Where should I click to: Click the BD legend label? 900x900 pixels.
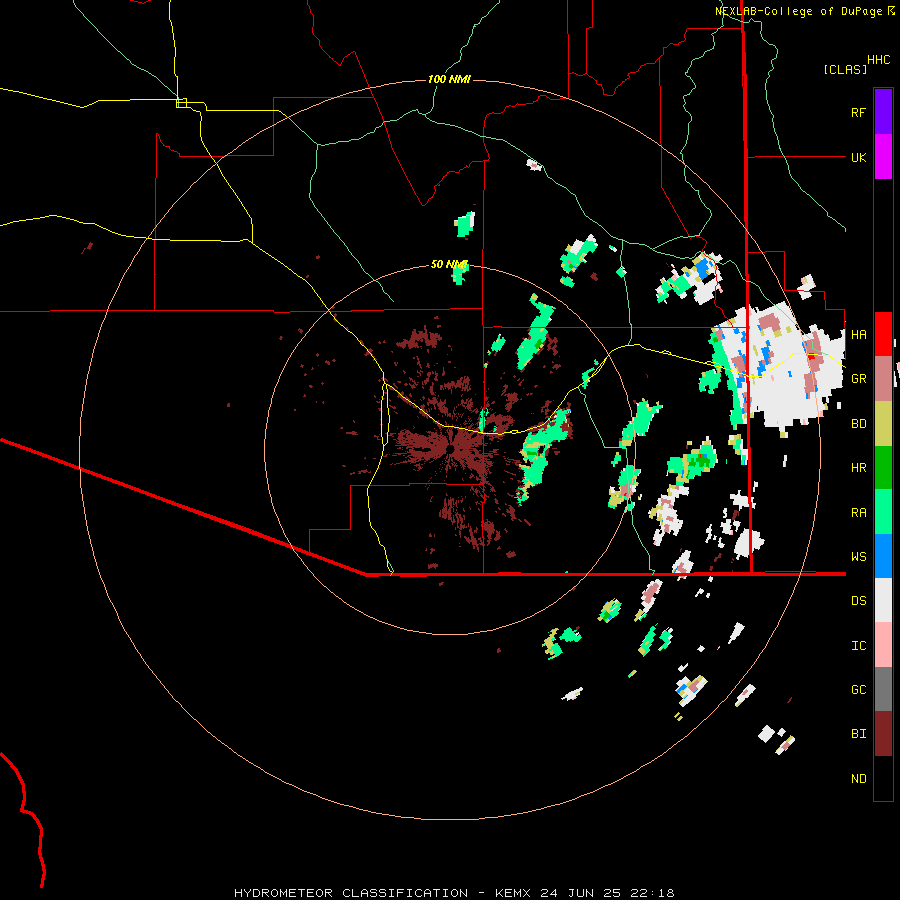pyautogui.click(x=858, y=424)
